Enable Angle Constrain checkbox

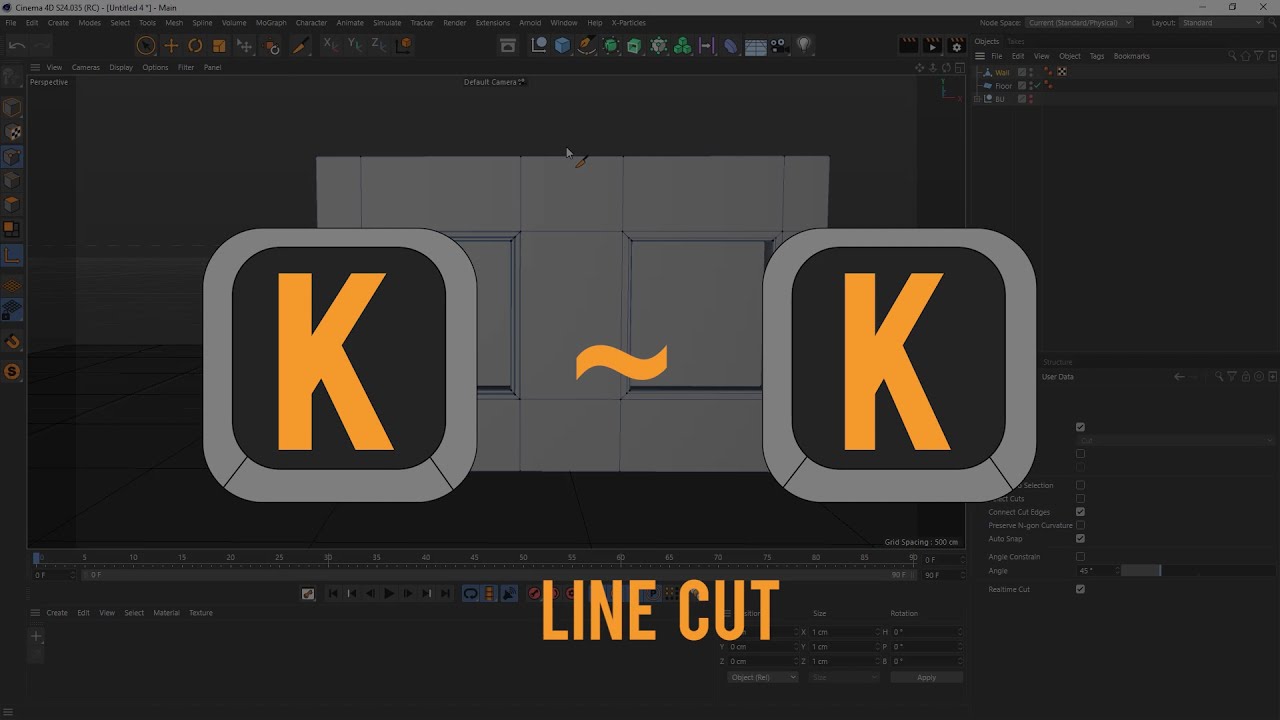1080,556
